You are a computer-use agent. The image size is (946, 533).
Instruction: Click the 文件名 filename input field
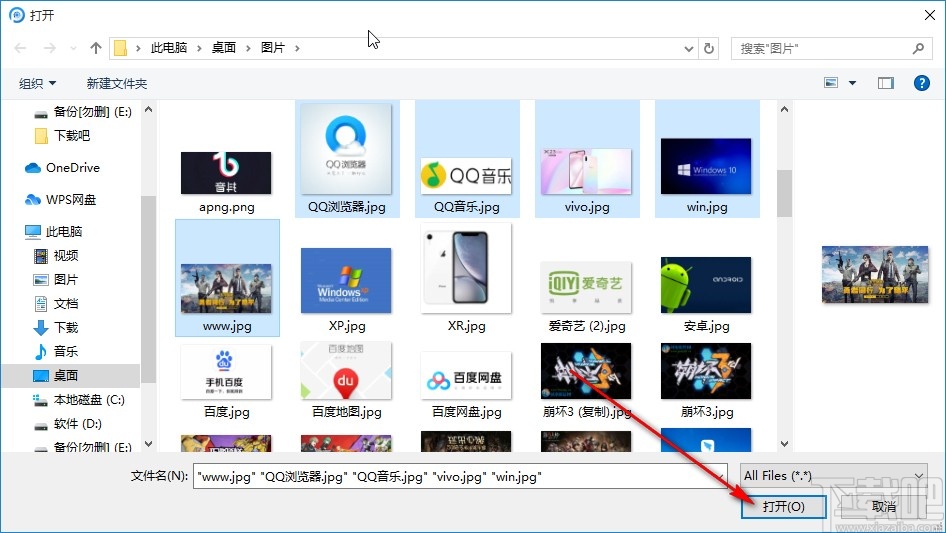click(460, 476)
